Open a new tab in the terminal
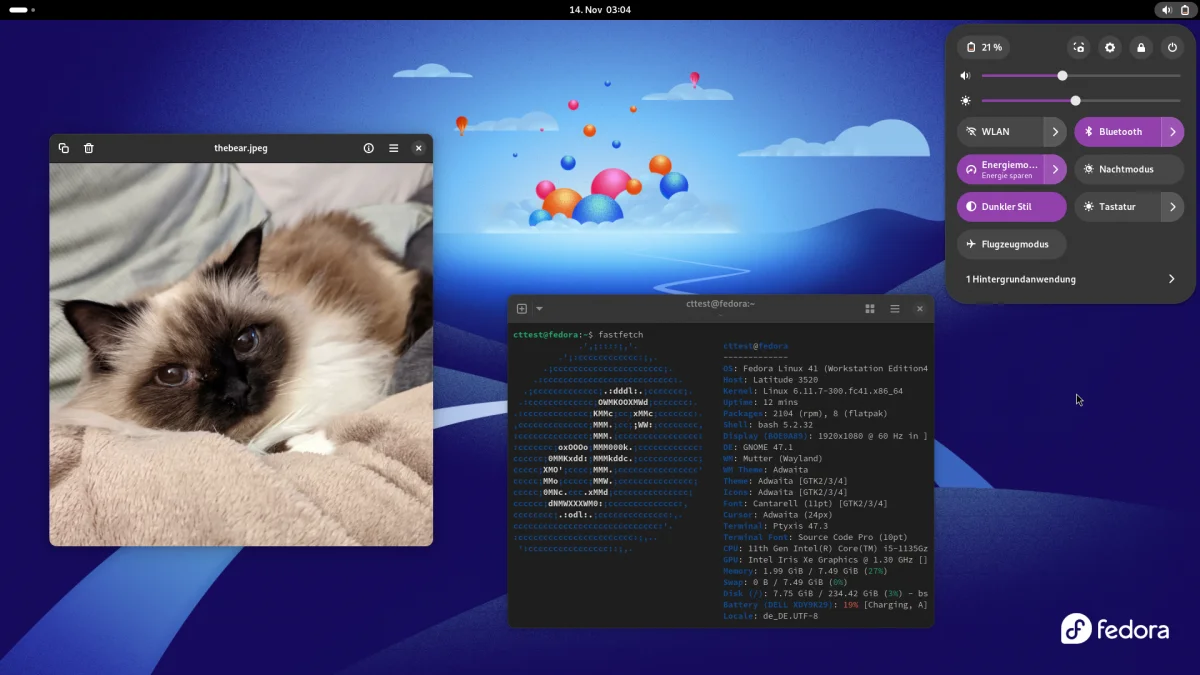Viewport: 1200px width, 675px height. 521,309
